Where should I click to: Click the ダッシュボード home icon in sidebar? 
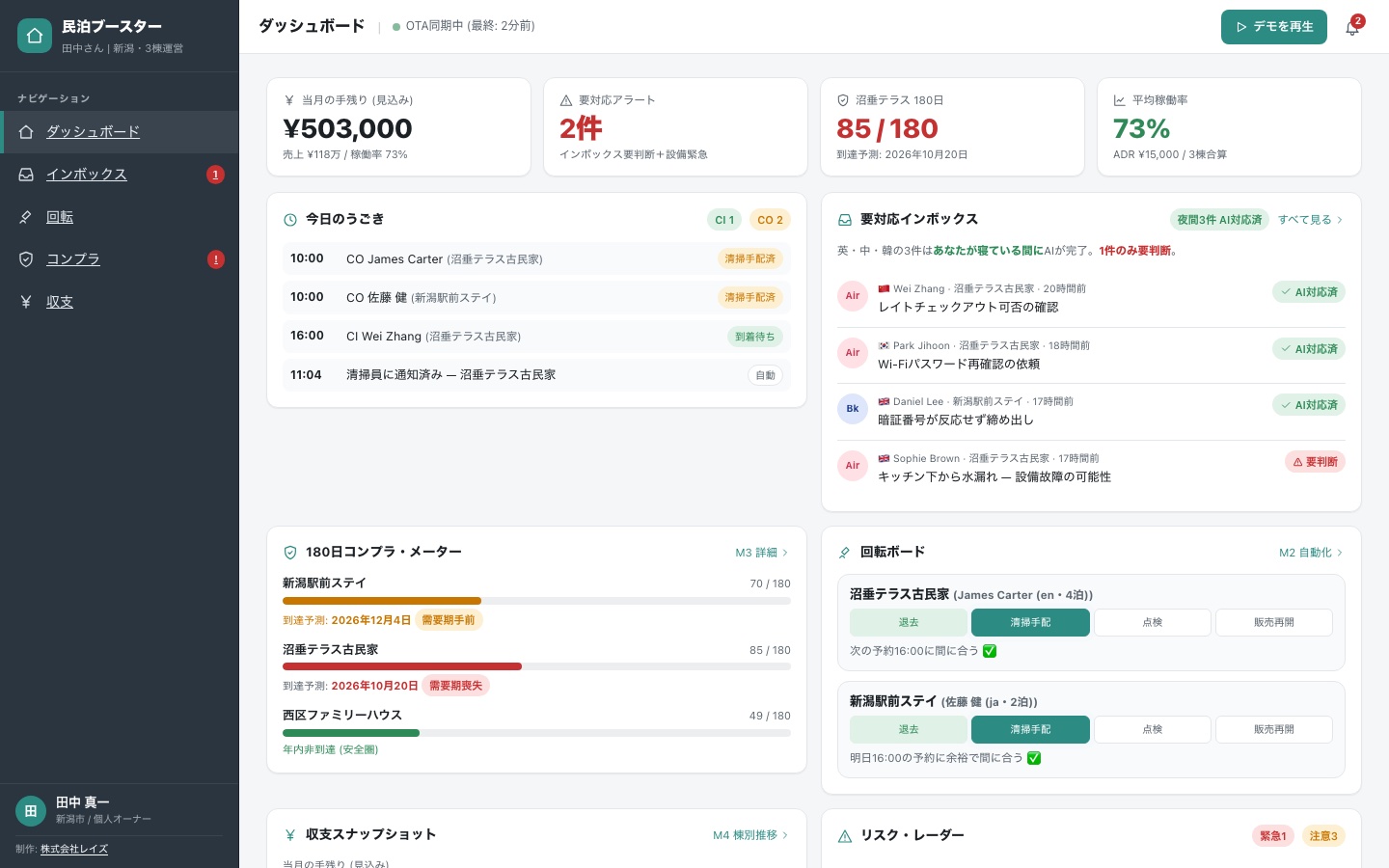pyautogui.click(x=26, y=132)
